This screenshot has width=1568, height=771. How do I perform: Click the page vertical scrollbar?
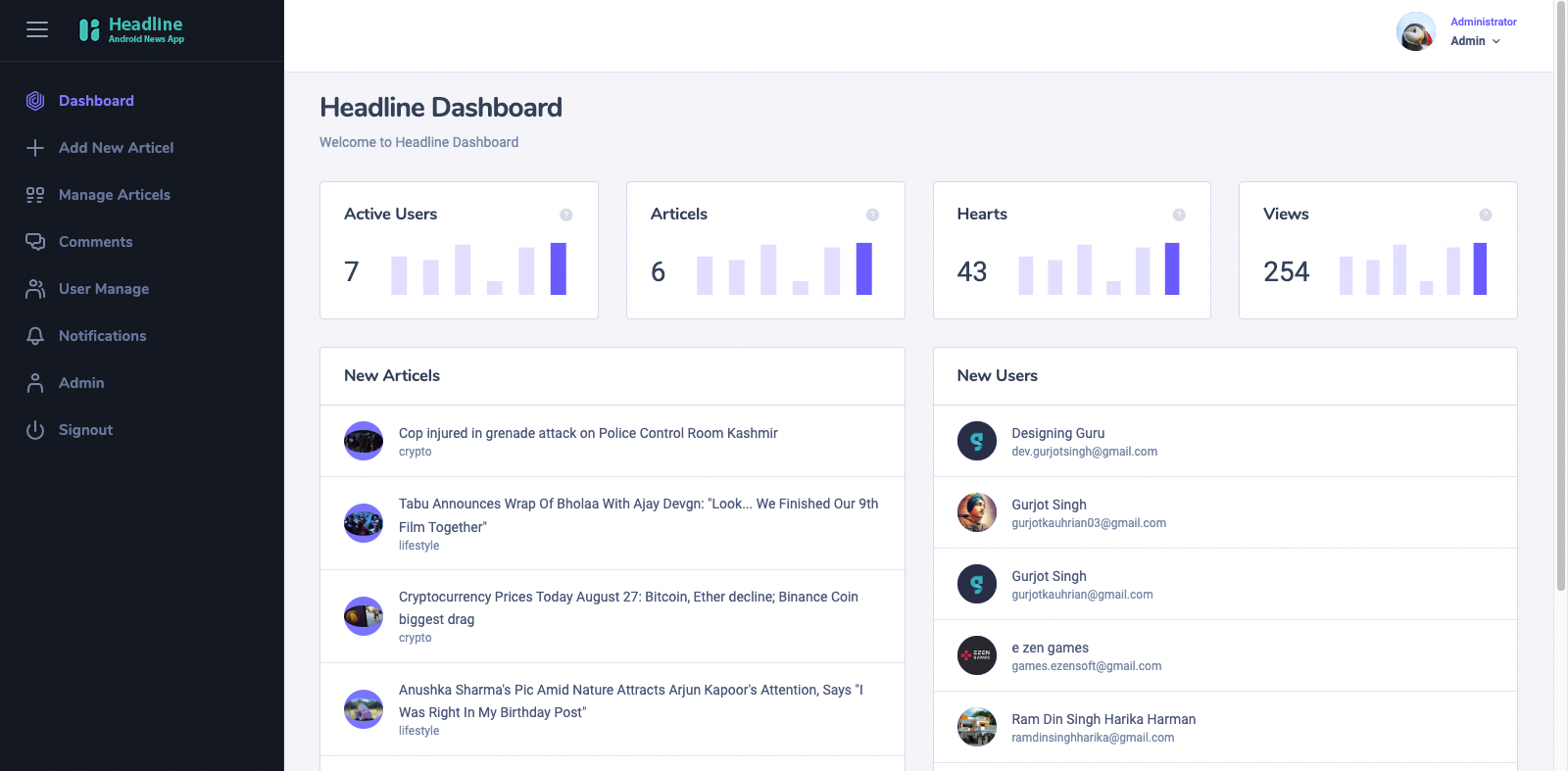tap(1561, 294)
